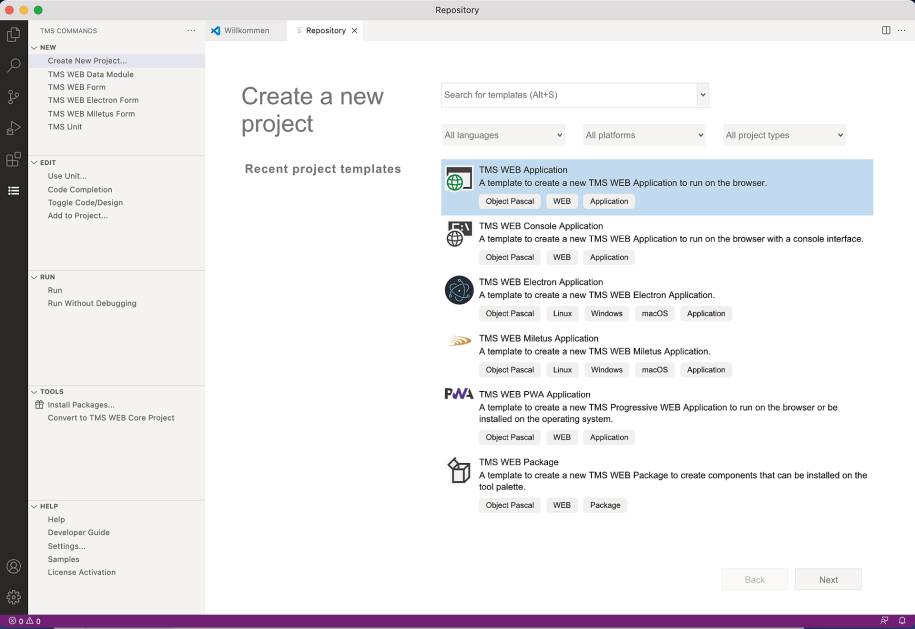Click the Install Packages gift icon
The height and width of the screenshot is (629, 915).
39,404
